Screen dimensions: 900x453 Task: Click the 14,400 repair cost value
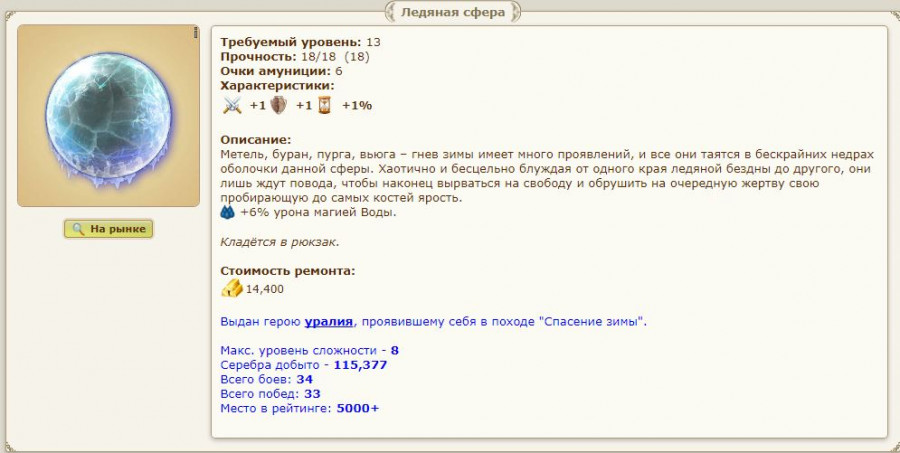tap(265, 289)
